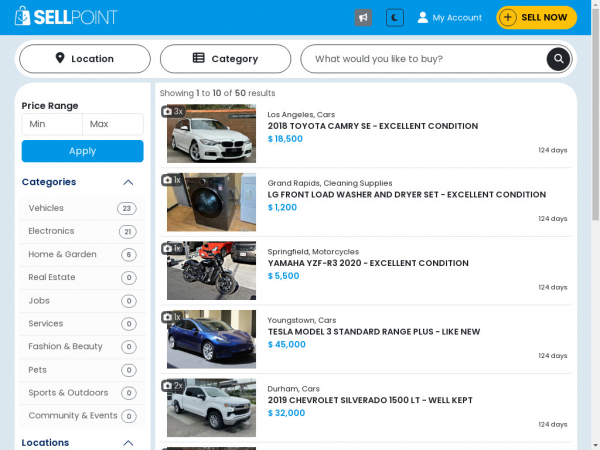Open the announcements megaphone icon

tap(363, 18)
